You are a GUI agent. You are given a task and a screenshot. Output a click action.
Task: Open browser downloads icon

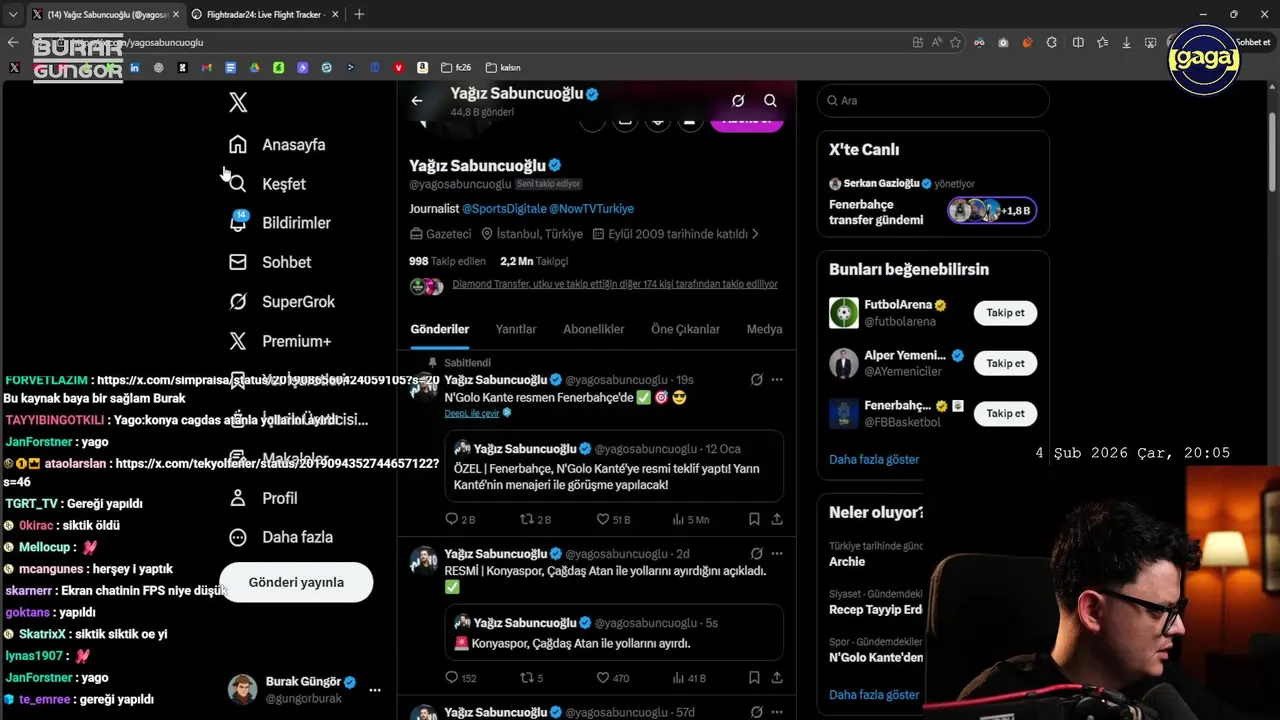(x=1127, y=42)
